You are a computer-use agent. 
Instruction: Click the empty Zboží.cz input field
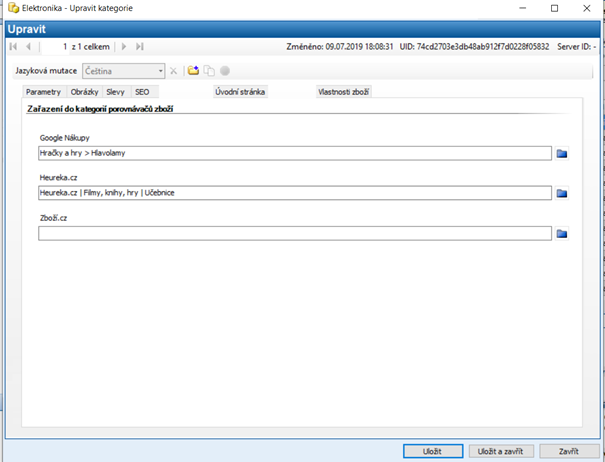tap(295, 233)
